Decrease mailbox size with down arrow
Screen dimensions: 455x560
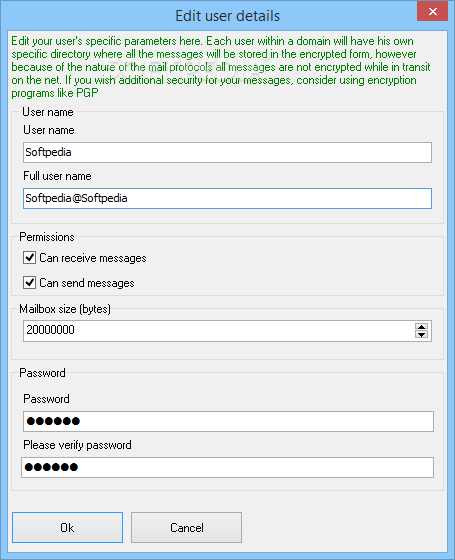[x=421, y=335]
